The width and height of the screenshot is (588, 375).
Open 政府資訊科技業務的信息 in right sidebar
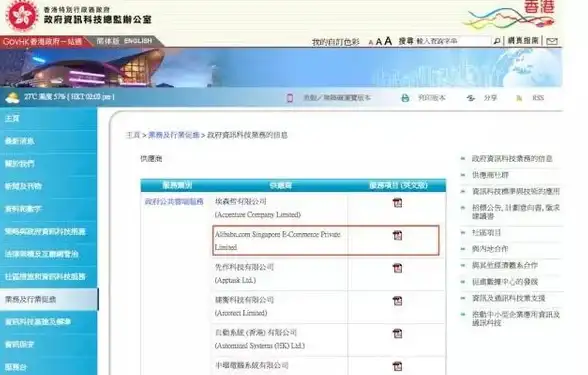pyautogui.click(x=512, y=159)
